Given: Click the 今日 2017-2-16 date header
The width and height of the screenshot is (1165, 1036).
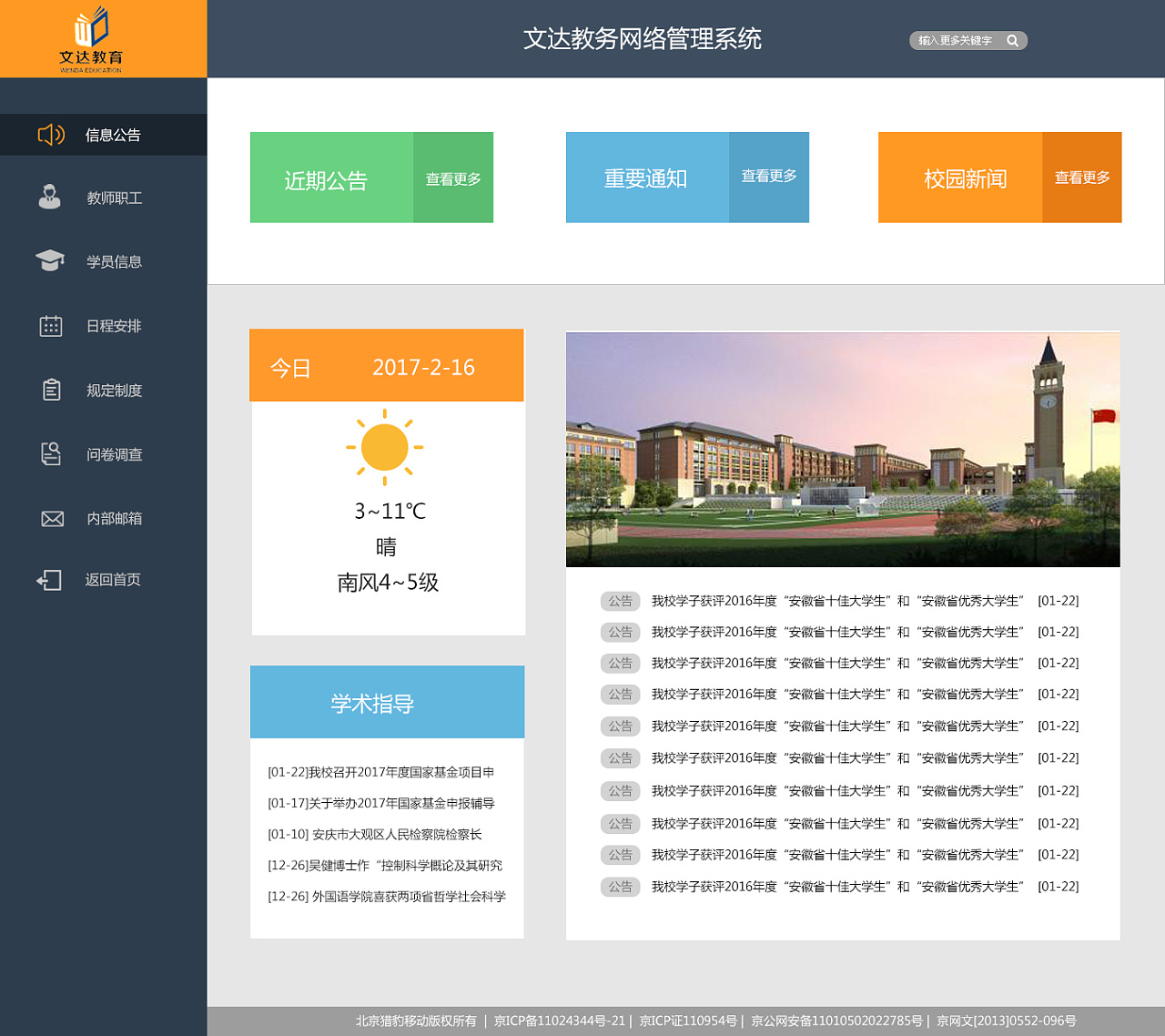Looking at the screenshot, I should tap(387, 365).
